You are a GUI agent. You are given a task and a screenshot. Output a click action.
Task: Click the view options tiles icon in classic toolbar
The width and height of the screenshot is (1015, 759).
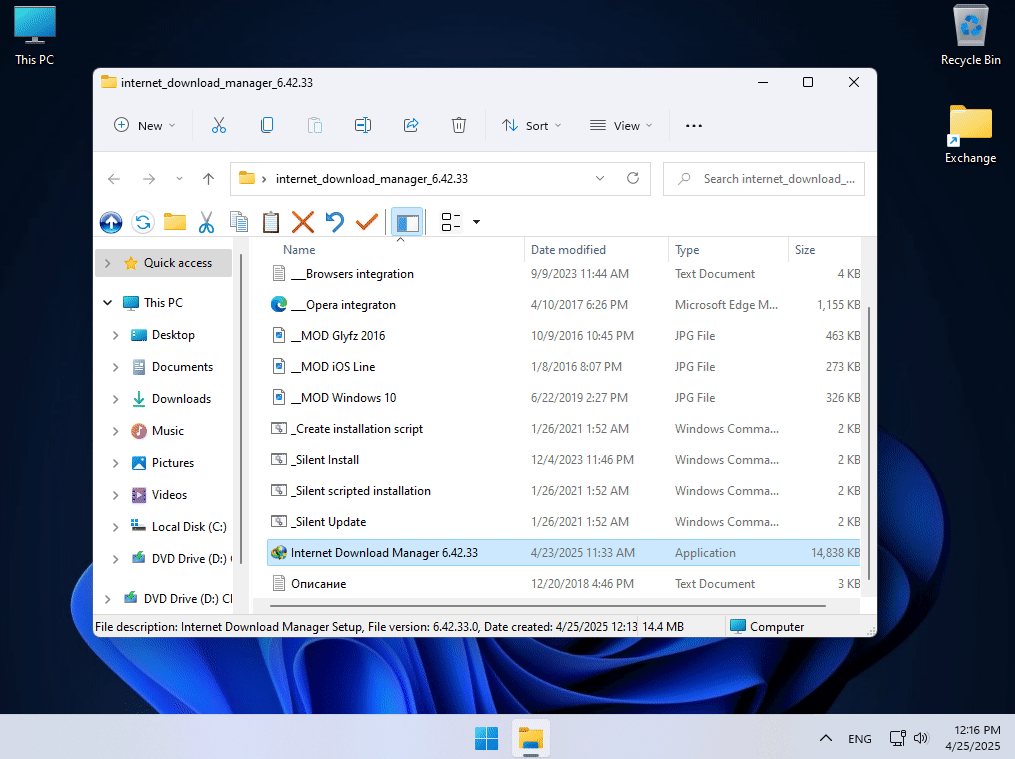point(451,222)
